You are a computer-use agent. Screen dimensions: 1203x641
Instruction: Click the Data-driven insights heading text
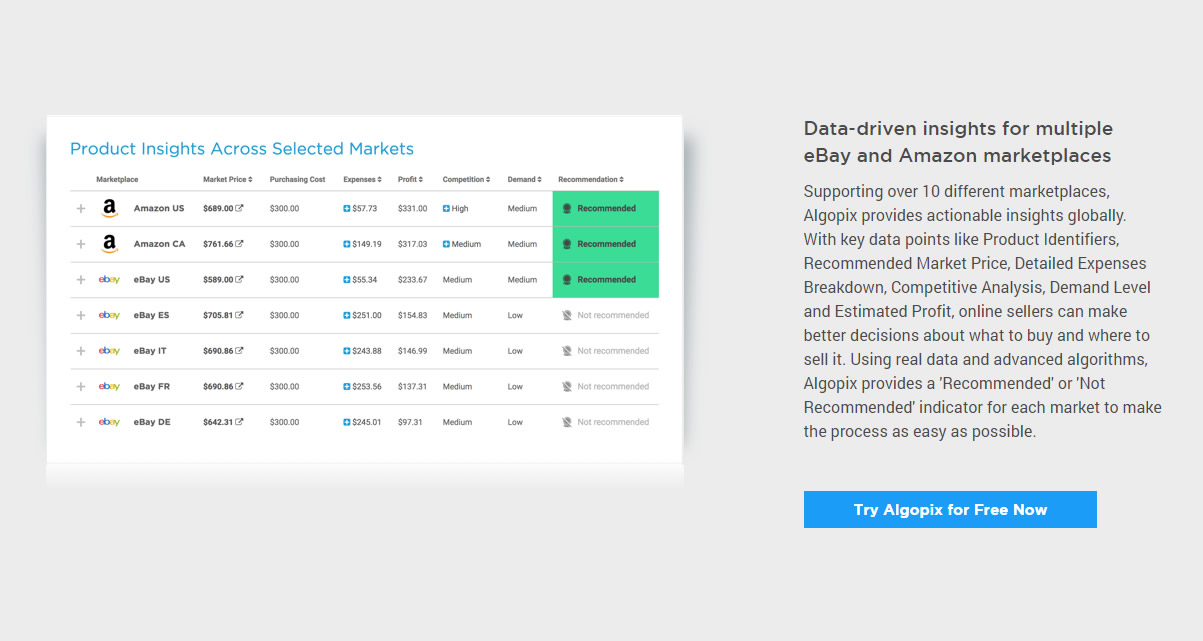(958, 142)
